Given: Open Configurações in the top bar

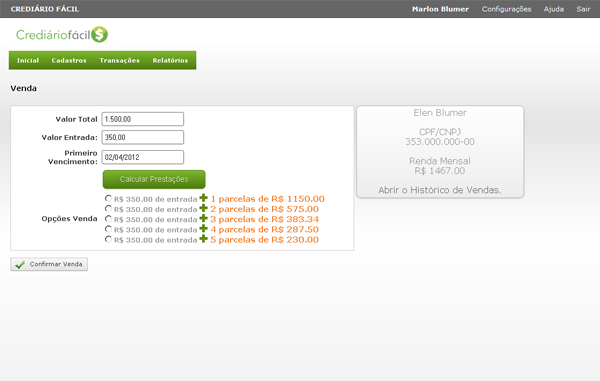Looking at the screenshot, I should (x=506, y=9).
